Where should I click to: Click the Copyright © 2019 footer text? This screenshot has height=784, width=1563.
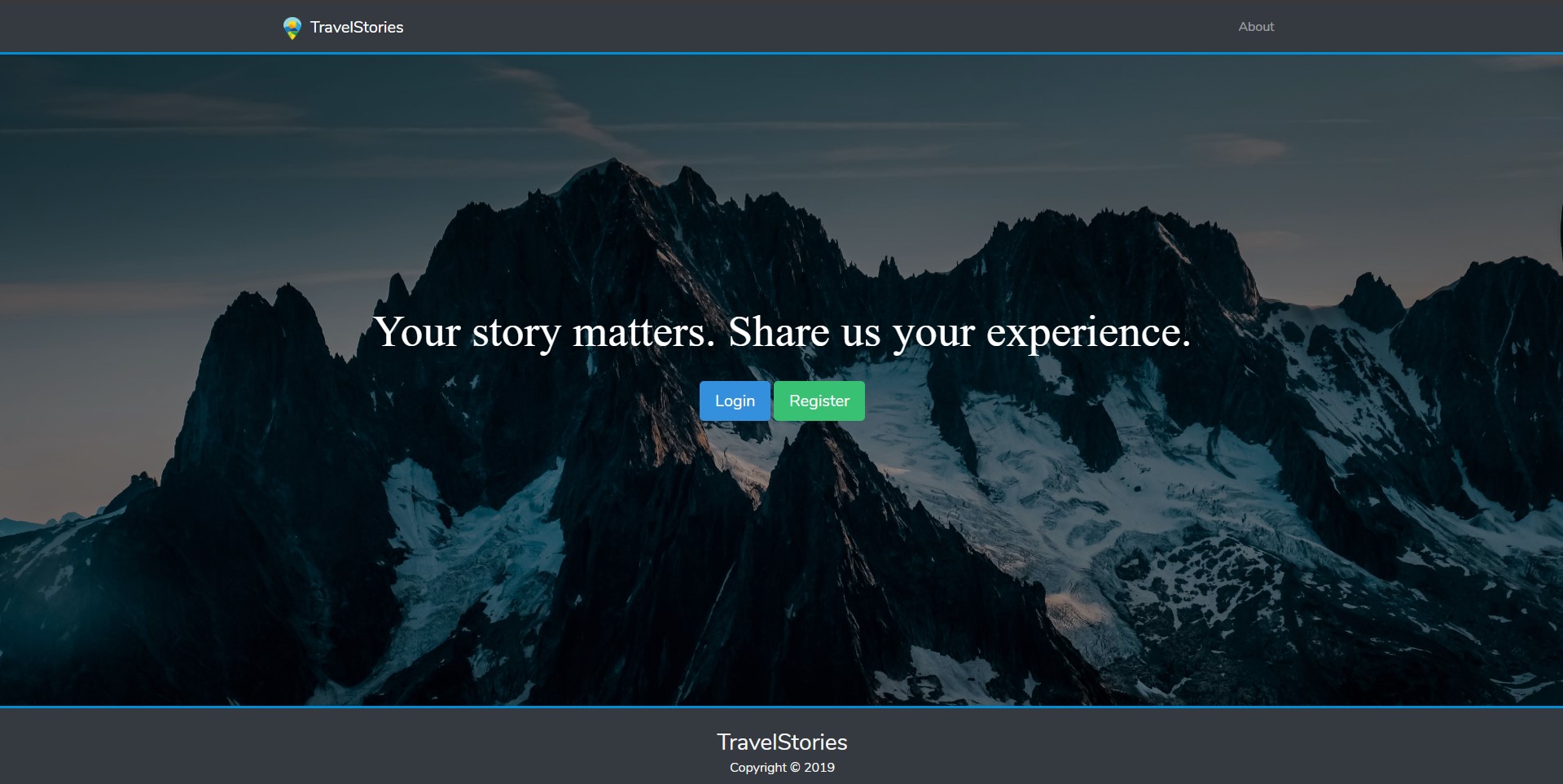click(781, 767)
